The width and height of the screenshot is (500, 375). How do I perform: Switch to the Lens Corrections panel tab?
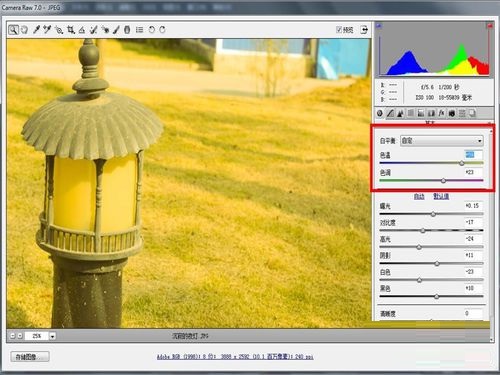click(x=431, y=113)
